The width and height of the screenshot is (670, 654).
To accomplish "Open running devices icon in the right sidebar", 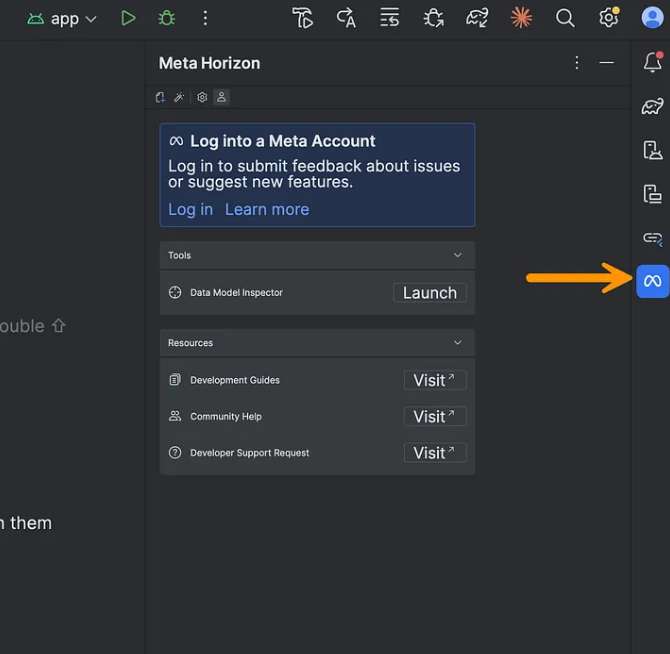I will tap(652, 150).
